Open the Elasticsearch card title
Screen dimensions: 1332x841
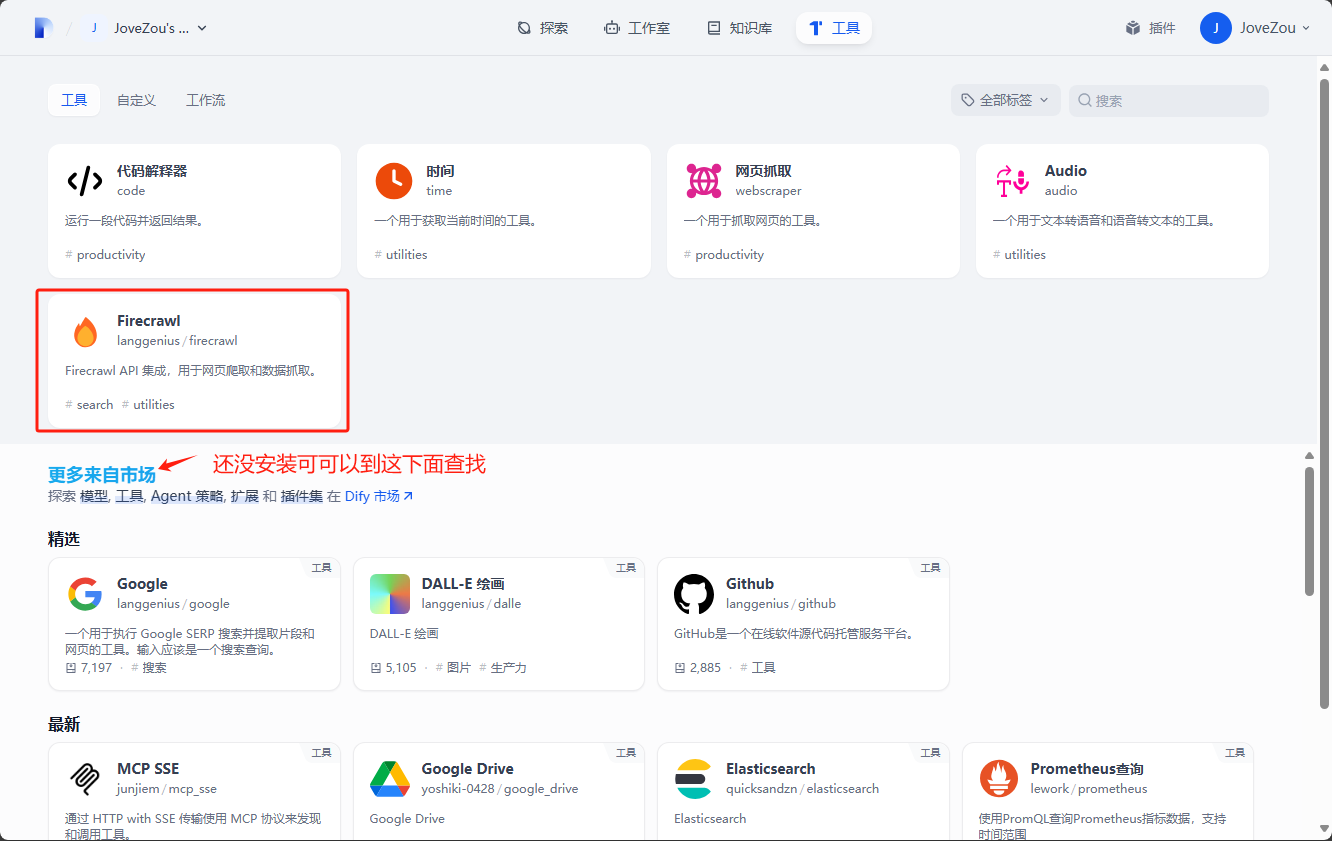(x=771, y=769)
